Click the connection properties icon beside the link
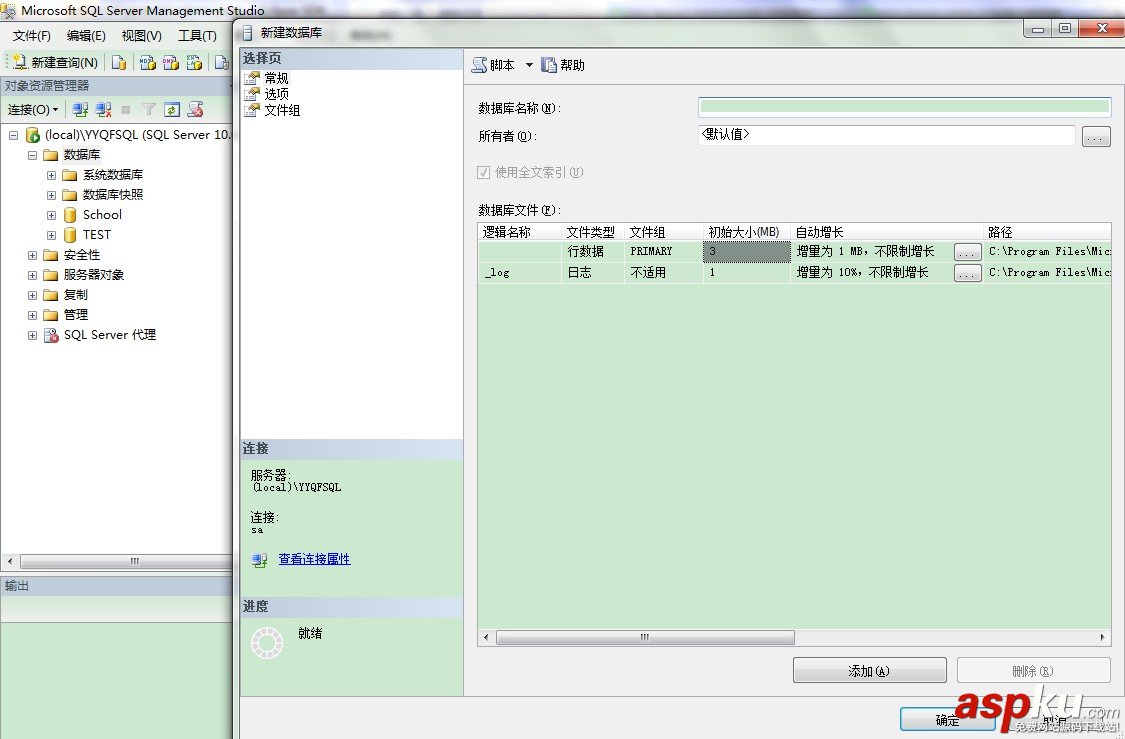This screenshot has width=1125, height=739. (x=260, y=560)
